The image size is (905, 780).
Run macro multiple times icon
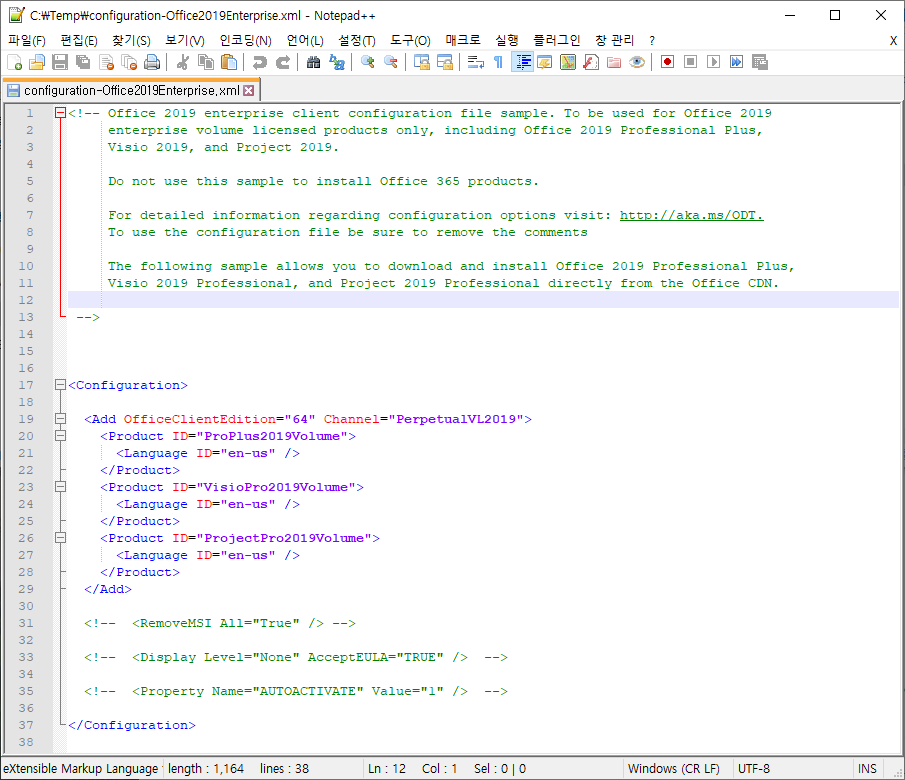point(736,62)
